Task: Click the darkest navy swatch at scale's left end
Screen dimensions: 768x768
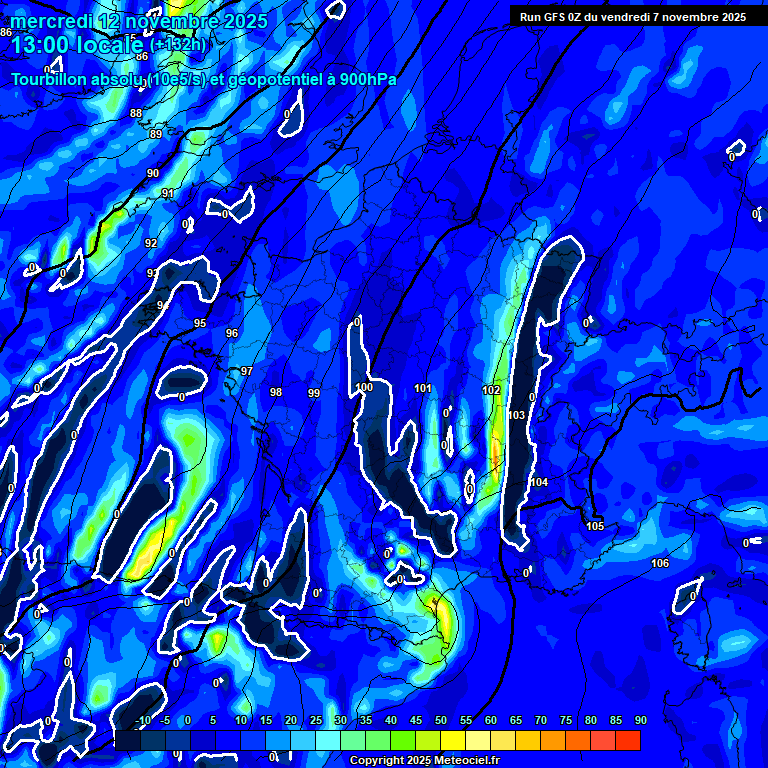Action: click(127, 740)
